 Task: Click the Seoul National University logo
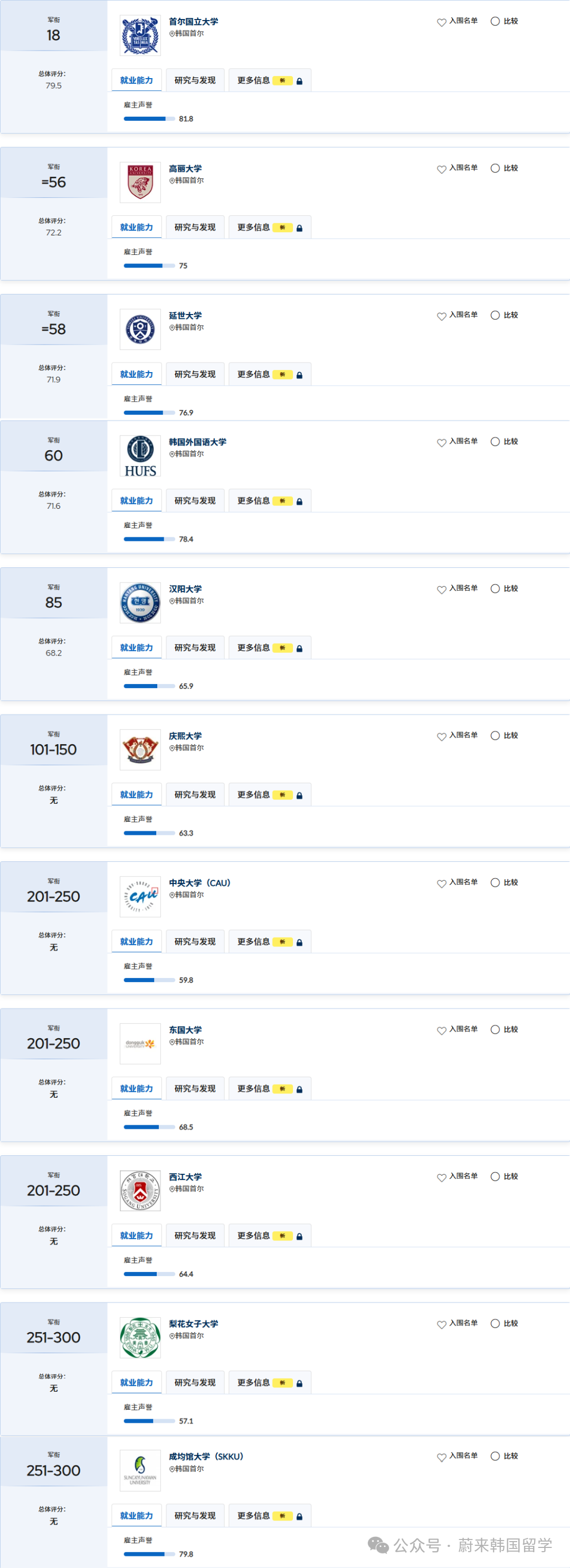pos(140,36)
